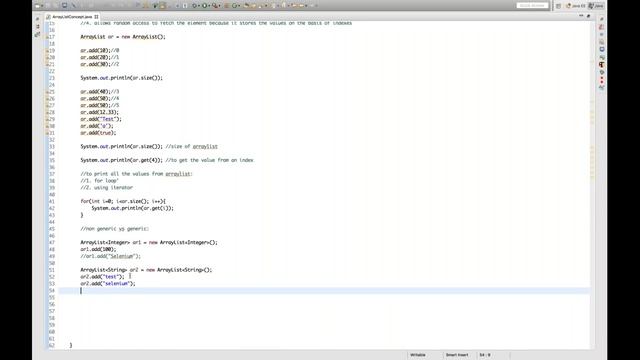
Task: Click on line 'ar.add(true);'
Action: tap(98, 133)
